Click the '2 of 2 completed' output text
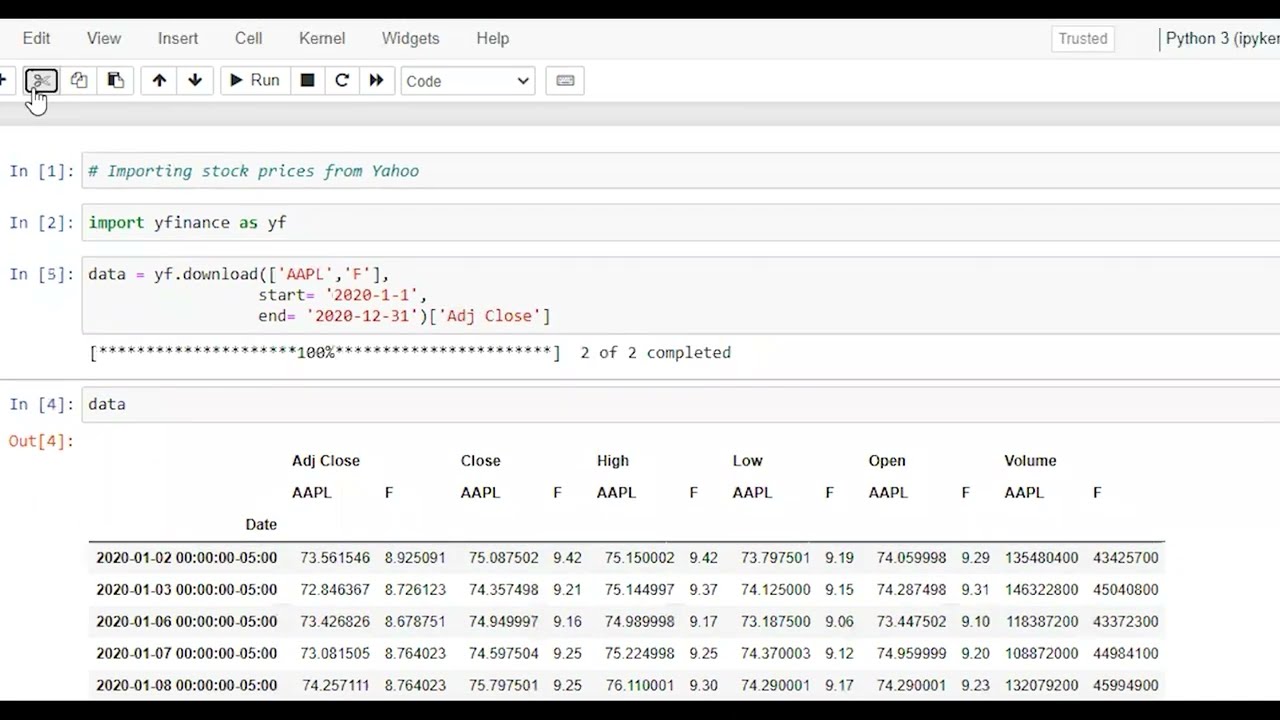Image resolution: width=1280 pixels, height=720 pixels. point(655,352)
